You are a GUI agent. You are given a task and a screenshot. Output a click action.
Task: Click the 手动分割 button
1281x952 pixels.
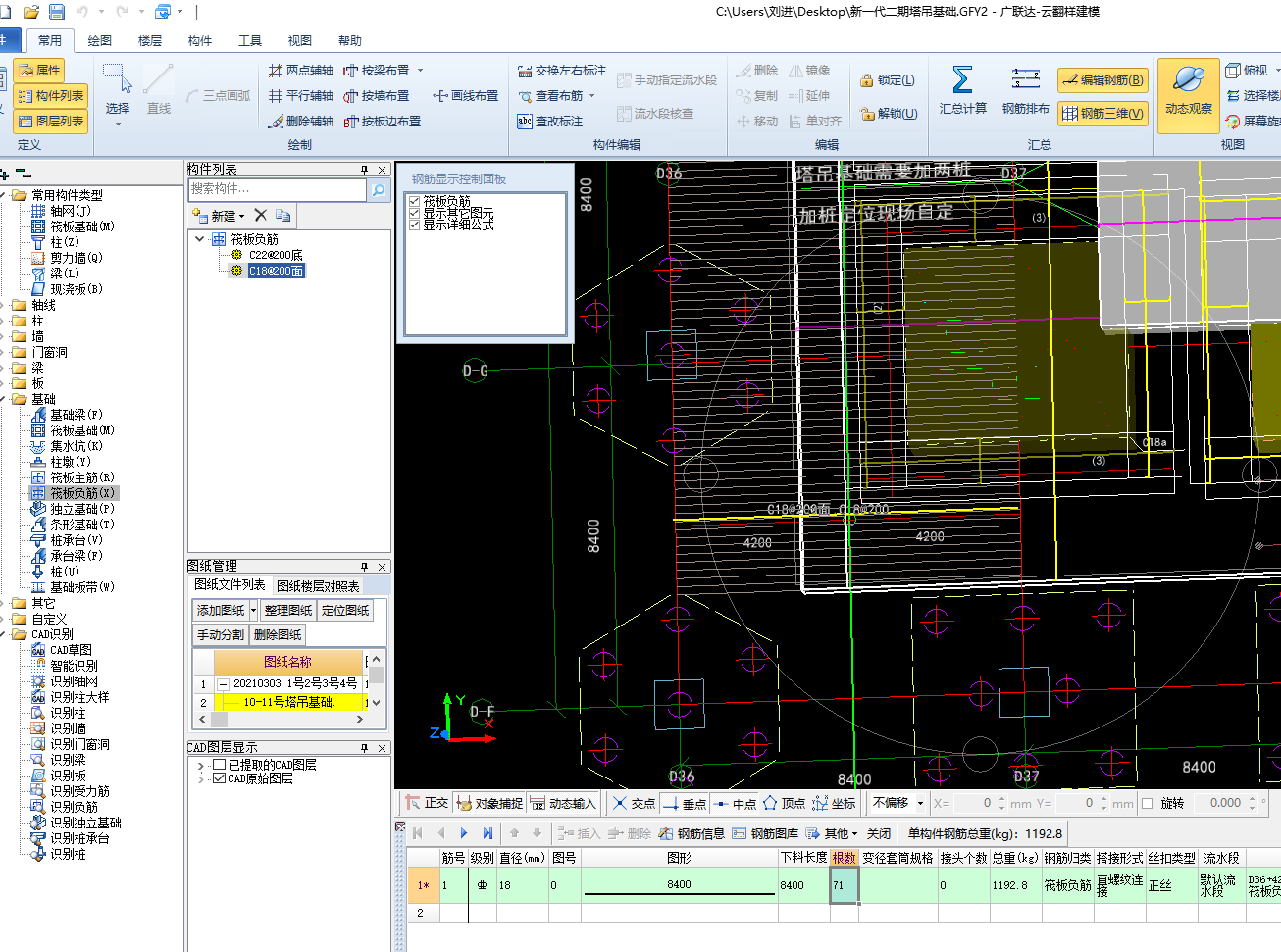coord(221,635)
